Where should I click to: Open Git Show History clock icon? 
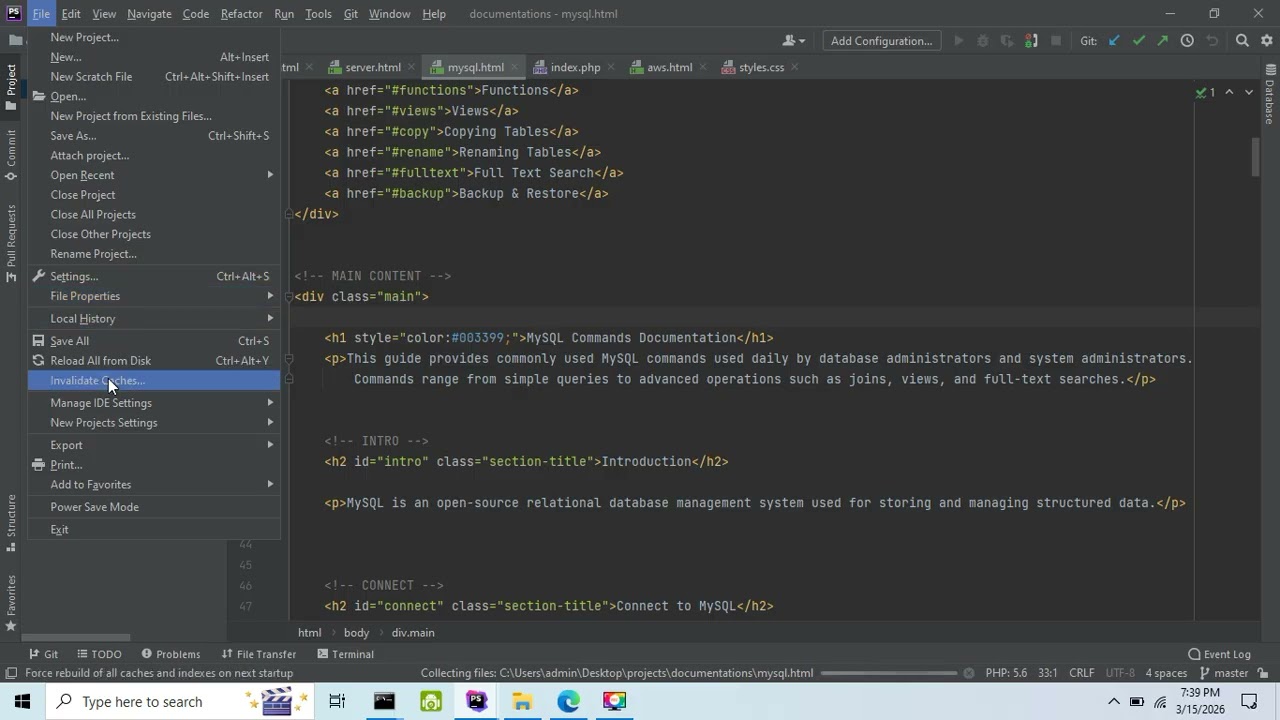1187,41
